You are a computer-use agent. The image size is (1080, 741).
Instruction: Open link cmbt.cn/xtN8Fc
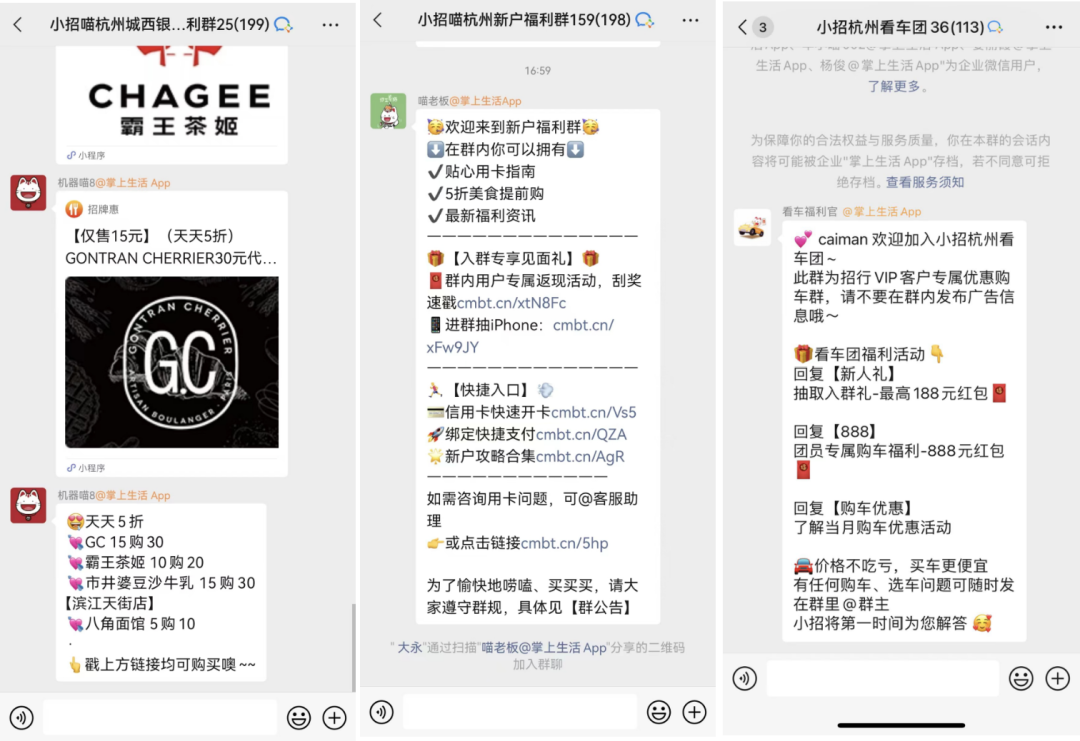(511, 303)
